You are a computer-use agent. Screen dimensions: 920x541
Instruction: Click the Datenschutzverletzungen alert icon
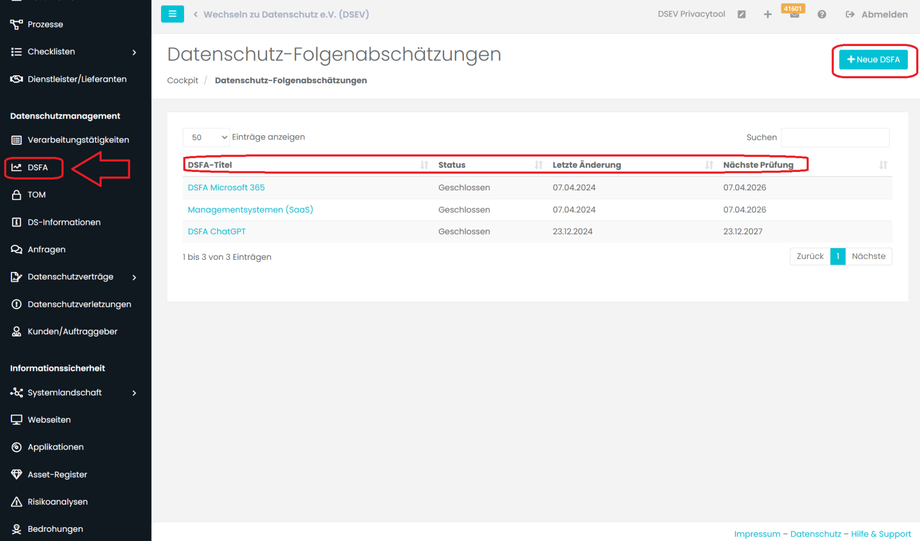pos(16,304)
